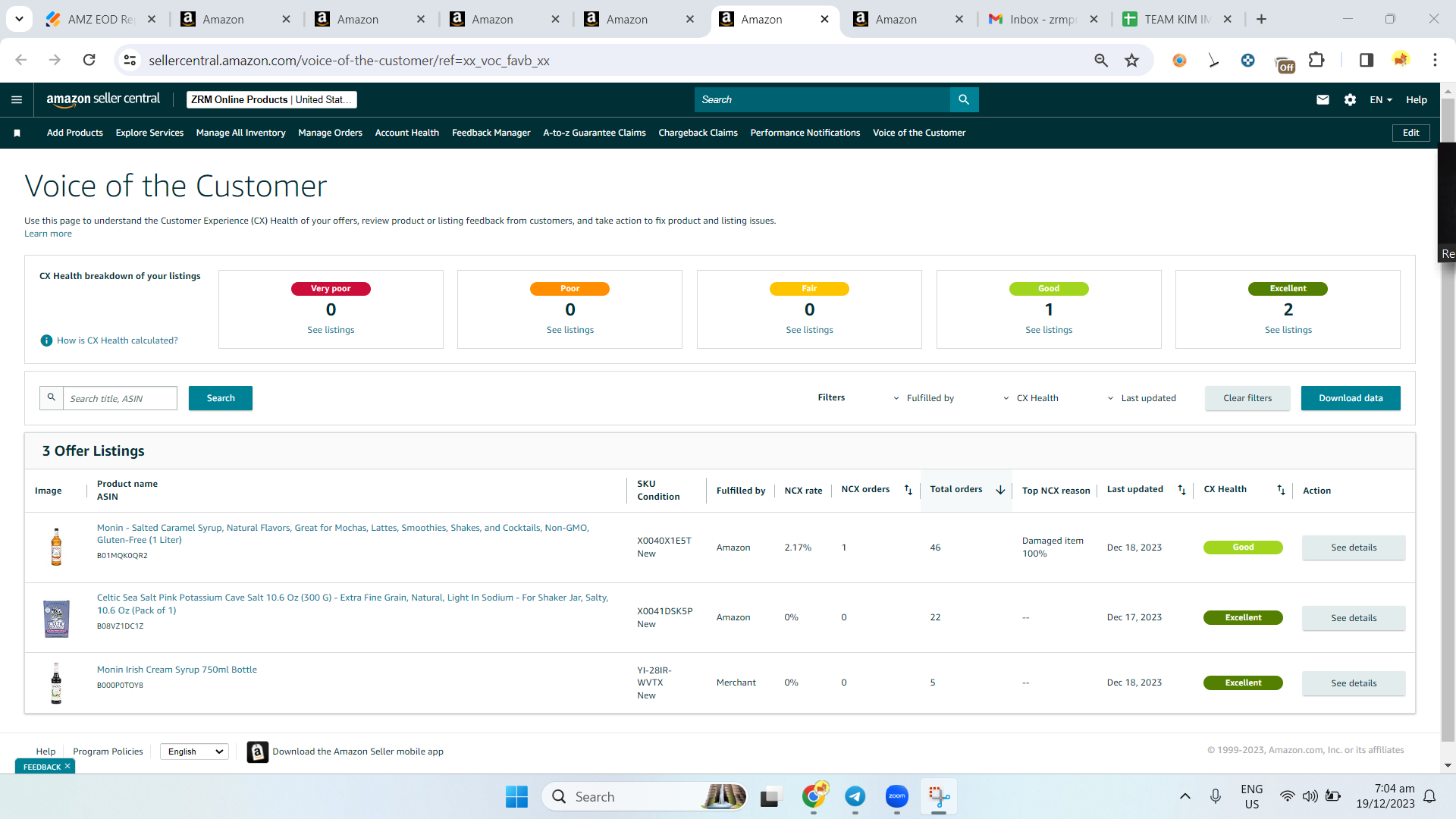Click the browser zoom magnifier icon
The image size is (1456, 819).
click(x=1101, y=60)
